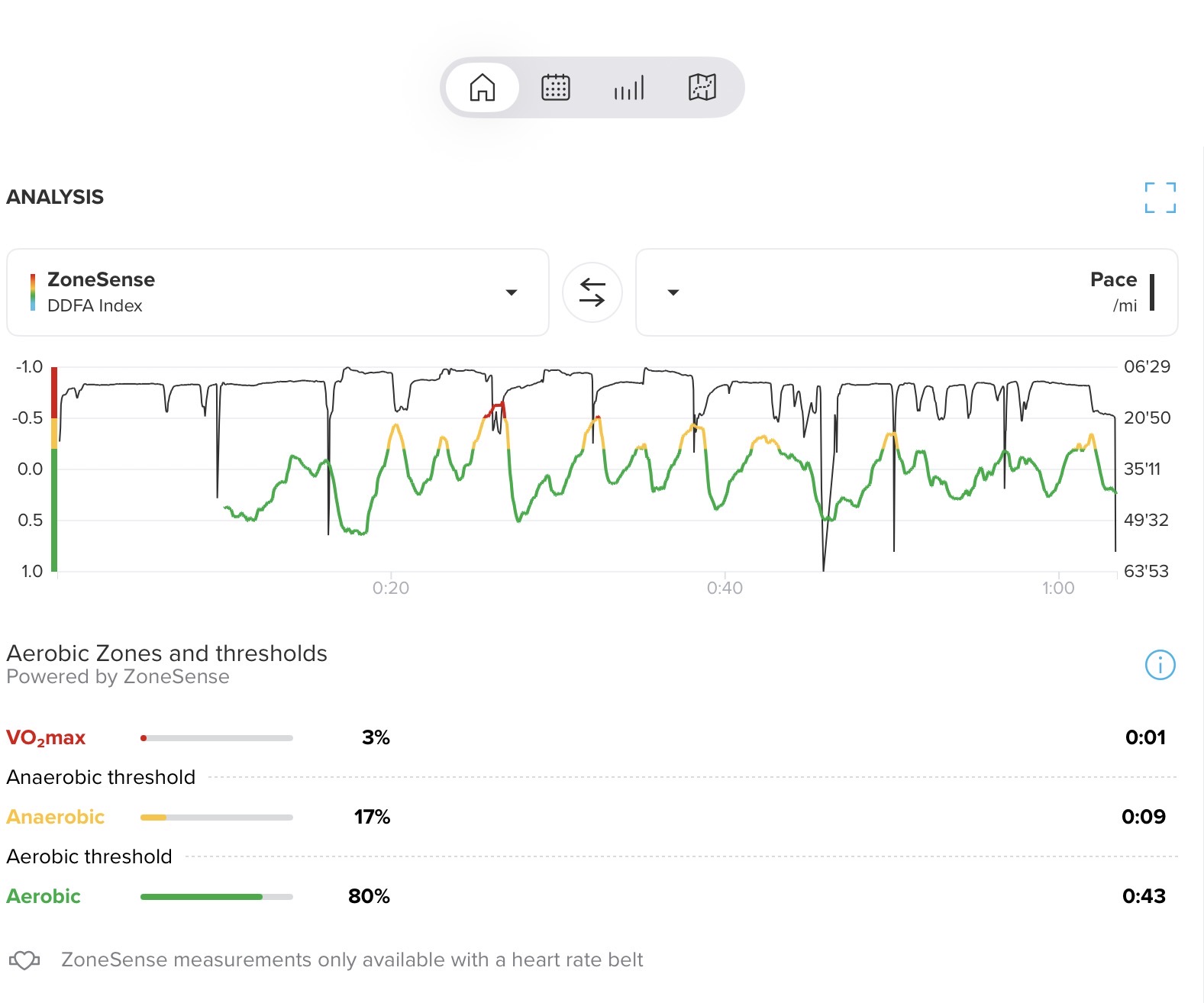Open the Home tab icon
The image size is (1204, 1003).
(x=482, y=88)
